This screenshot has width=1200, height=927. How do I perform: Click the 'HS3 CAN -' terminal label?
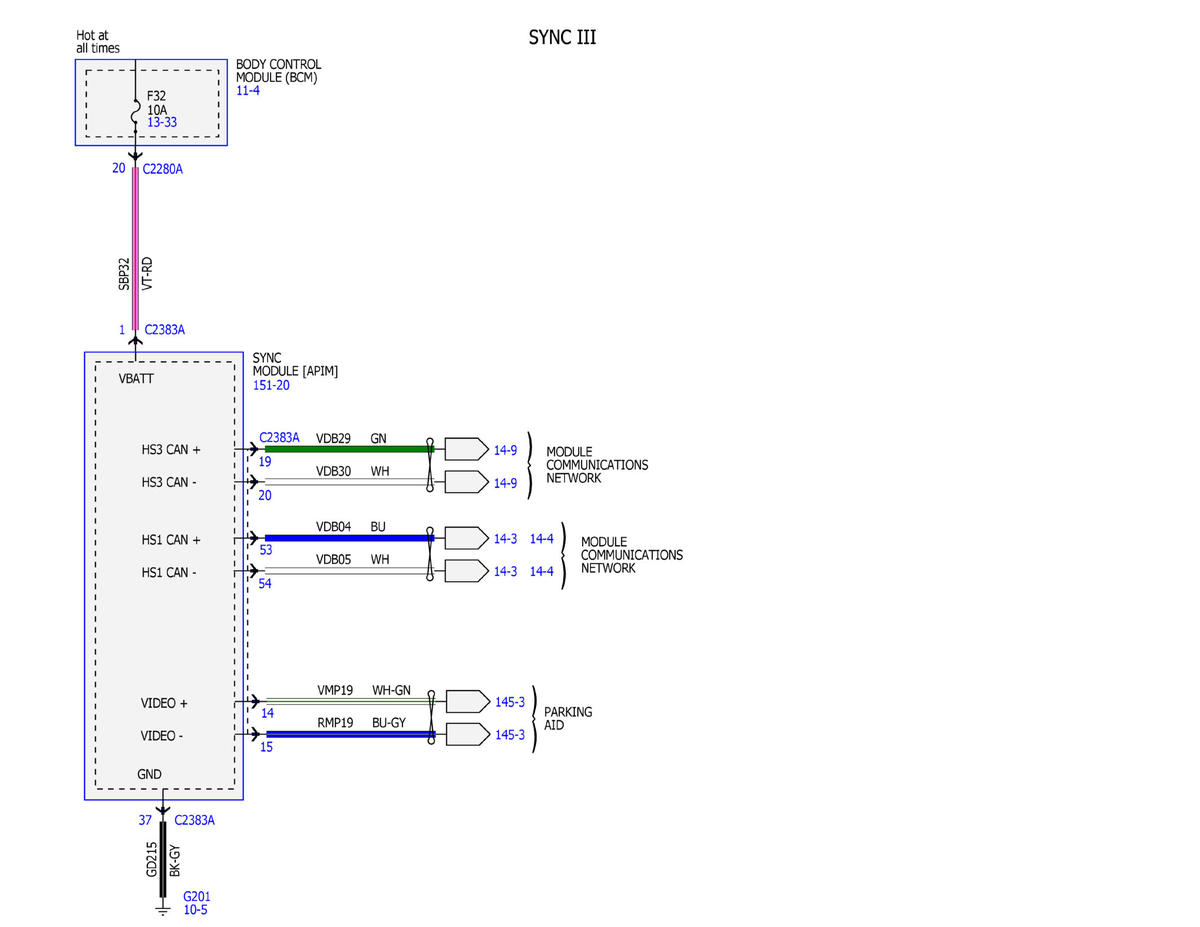[169, 483]
